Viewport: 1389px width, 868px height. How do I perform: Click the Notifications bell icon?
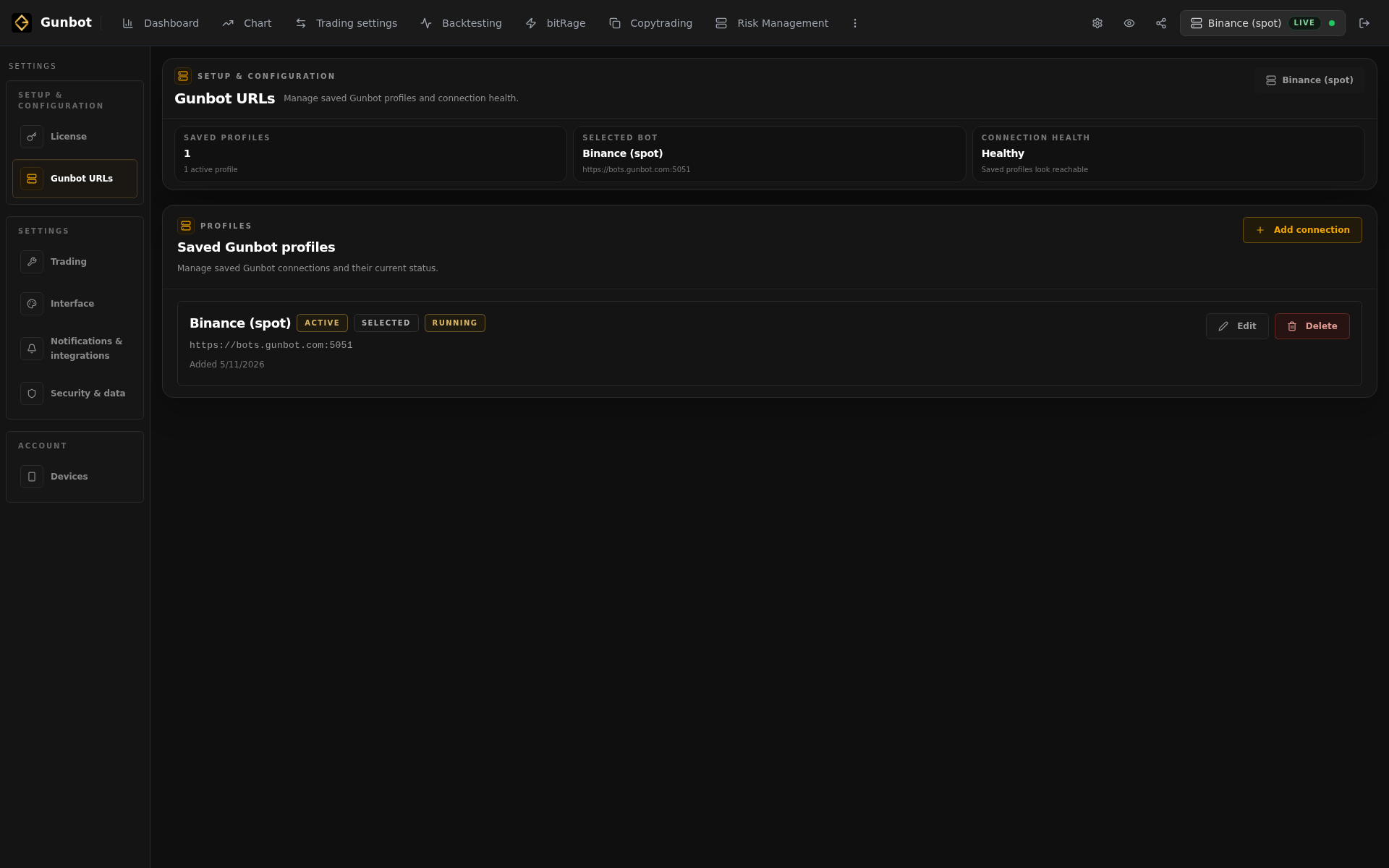(x=32, y=349)
